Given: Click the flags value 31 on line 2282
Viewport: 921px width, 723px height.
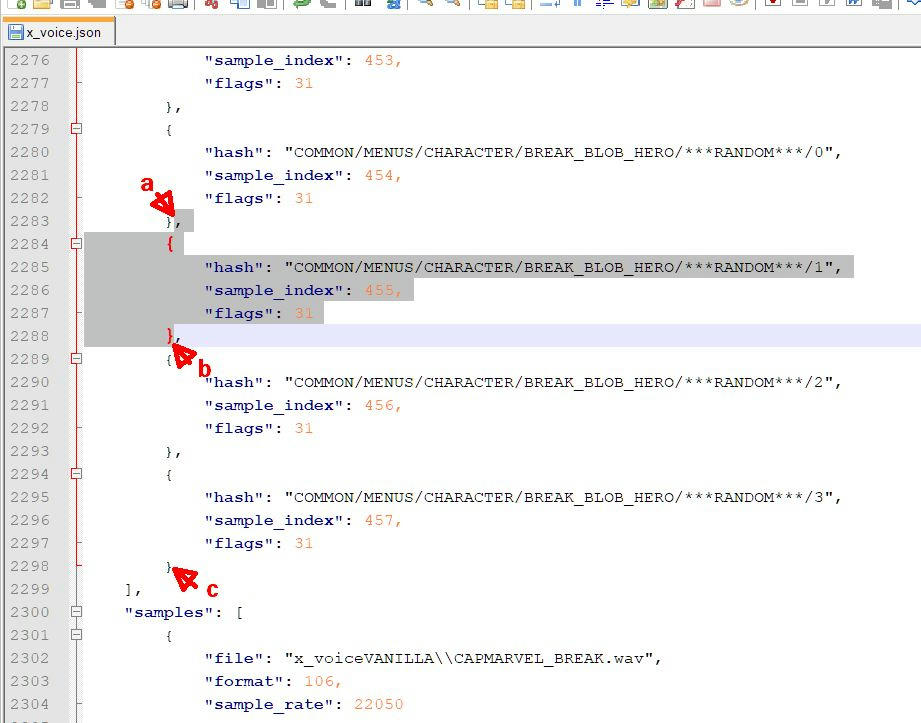Looking at the screenshot, I should tap(304, 199).
